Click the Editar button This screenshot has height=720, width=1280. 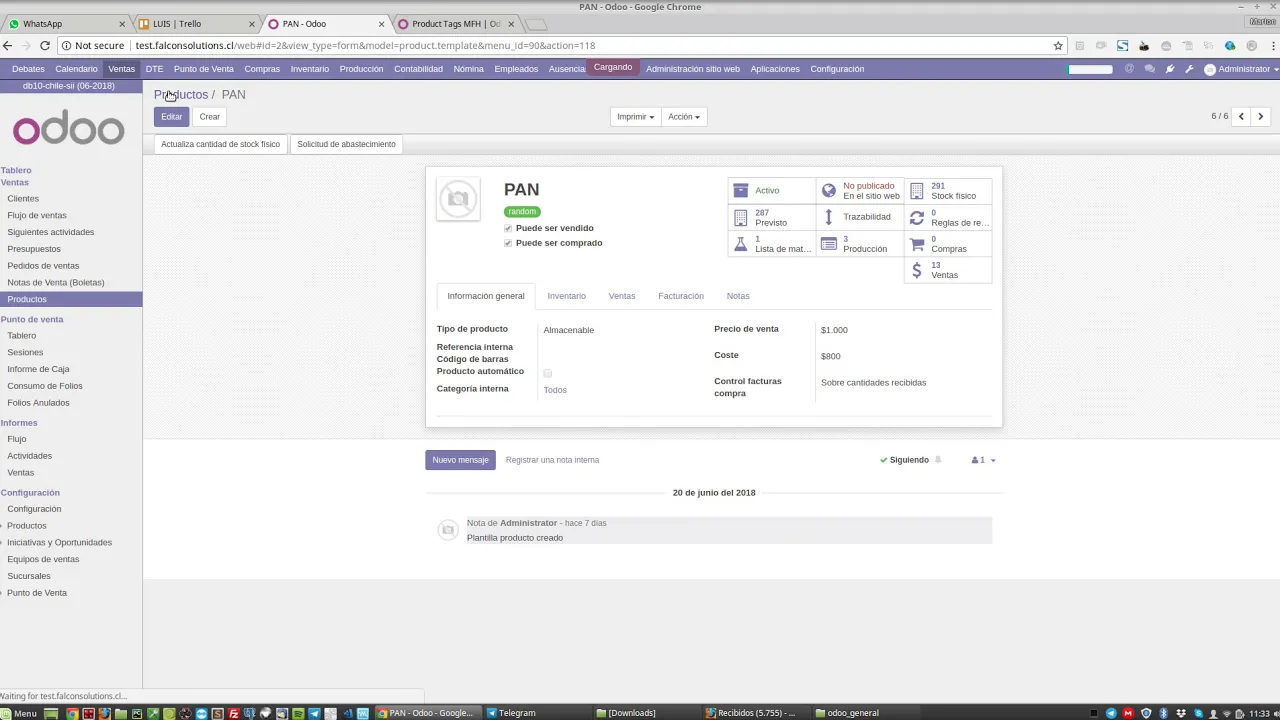[x=172, y=117]
